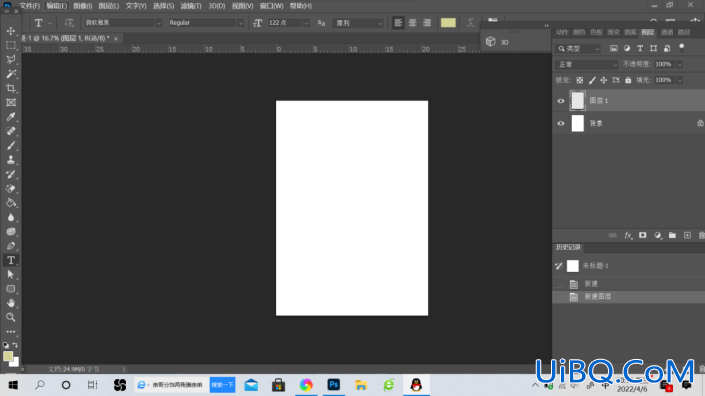705x396 pixels.
Task: Select the Blur tool
Action: (x=11, y=218)
